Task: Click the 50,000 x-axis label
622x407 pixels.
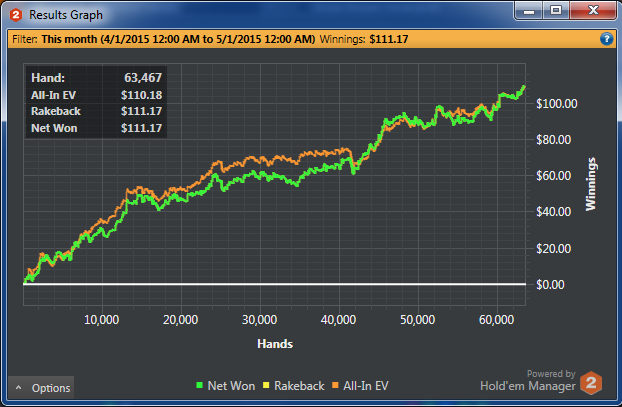Action: click(x=417, y=320)
